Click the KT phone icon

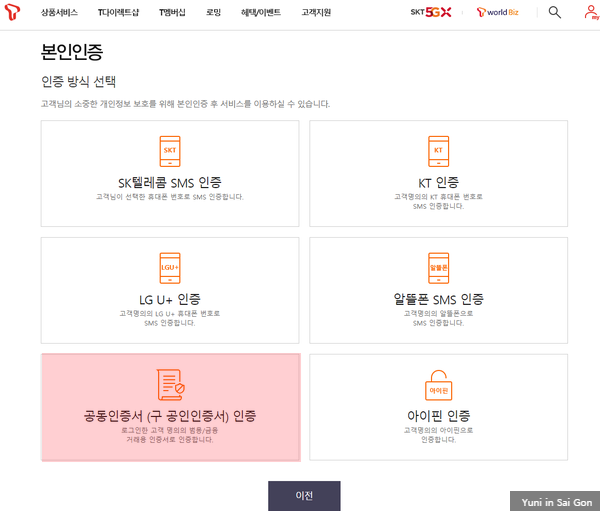(x=439, y=151)
